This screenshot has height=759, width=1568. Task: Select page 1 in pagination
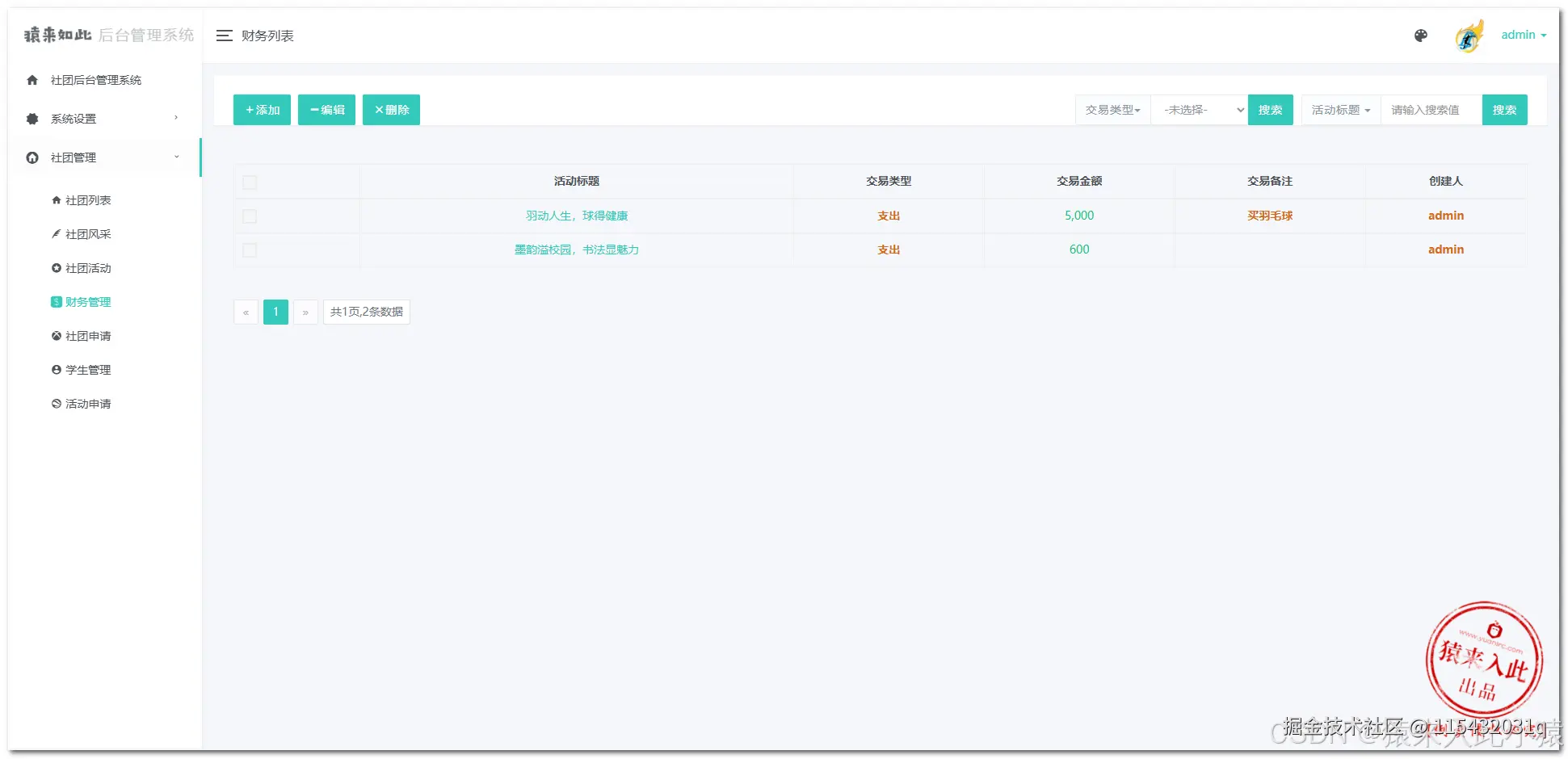tap(275, 312)
